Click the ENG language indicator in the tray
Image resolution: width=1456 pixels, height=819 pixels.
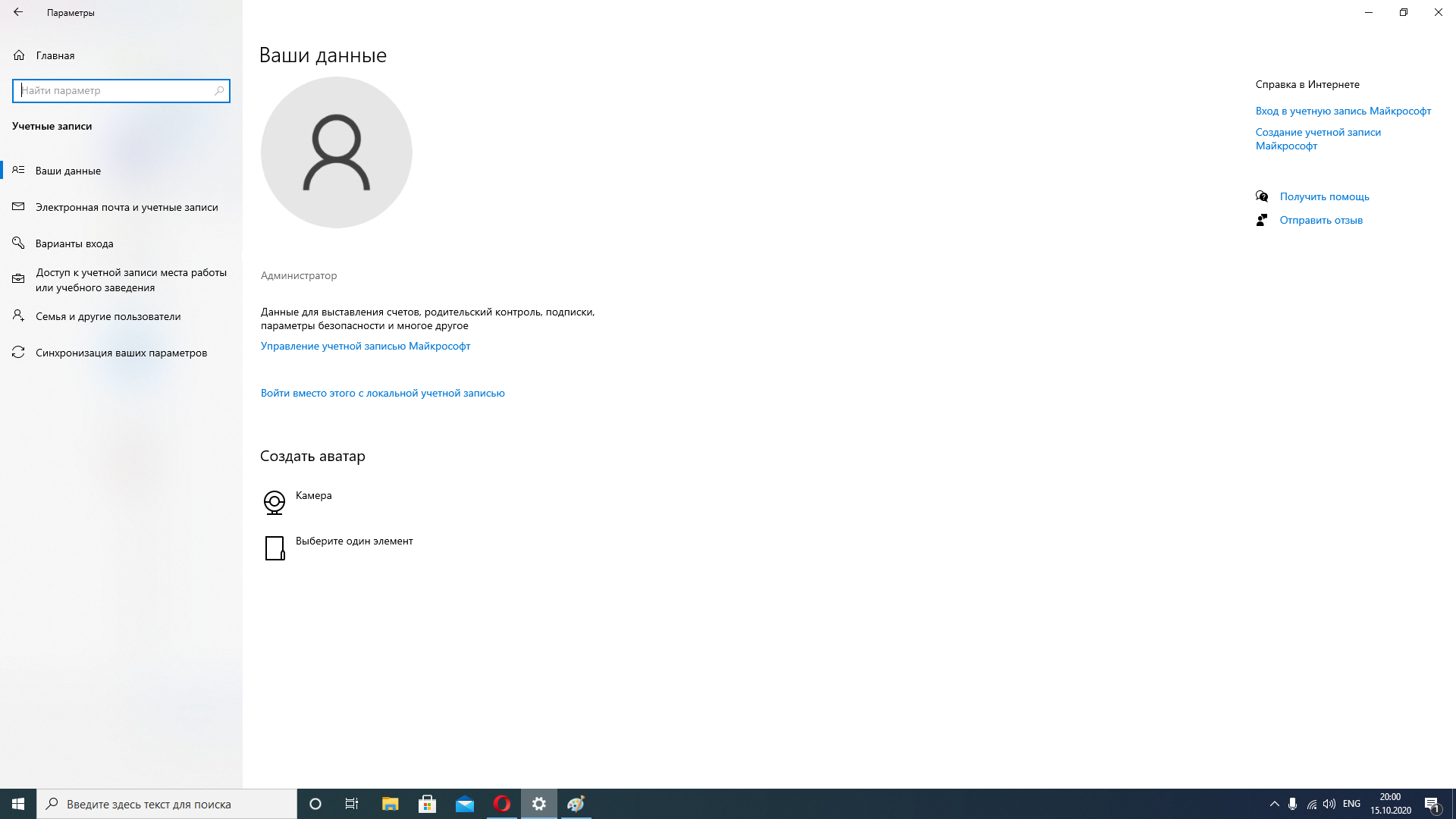[1351, 804]
